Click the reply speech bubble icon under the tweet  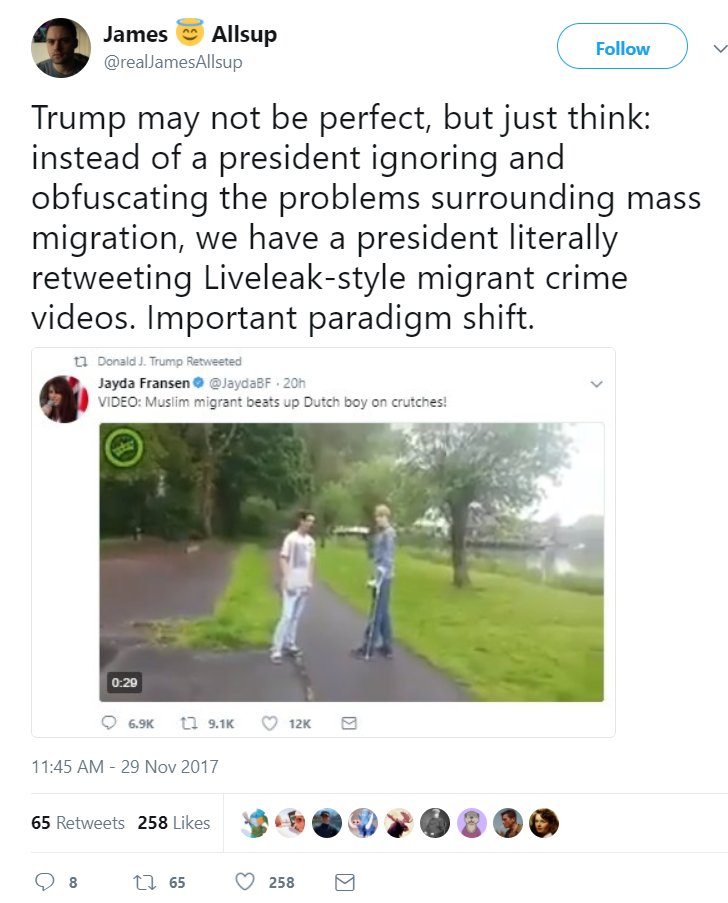(44, 882)
